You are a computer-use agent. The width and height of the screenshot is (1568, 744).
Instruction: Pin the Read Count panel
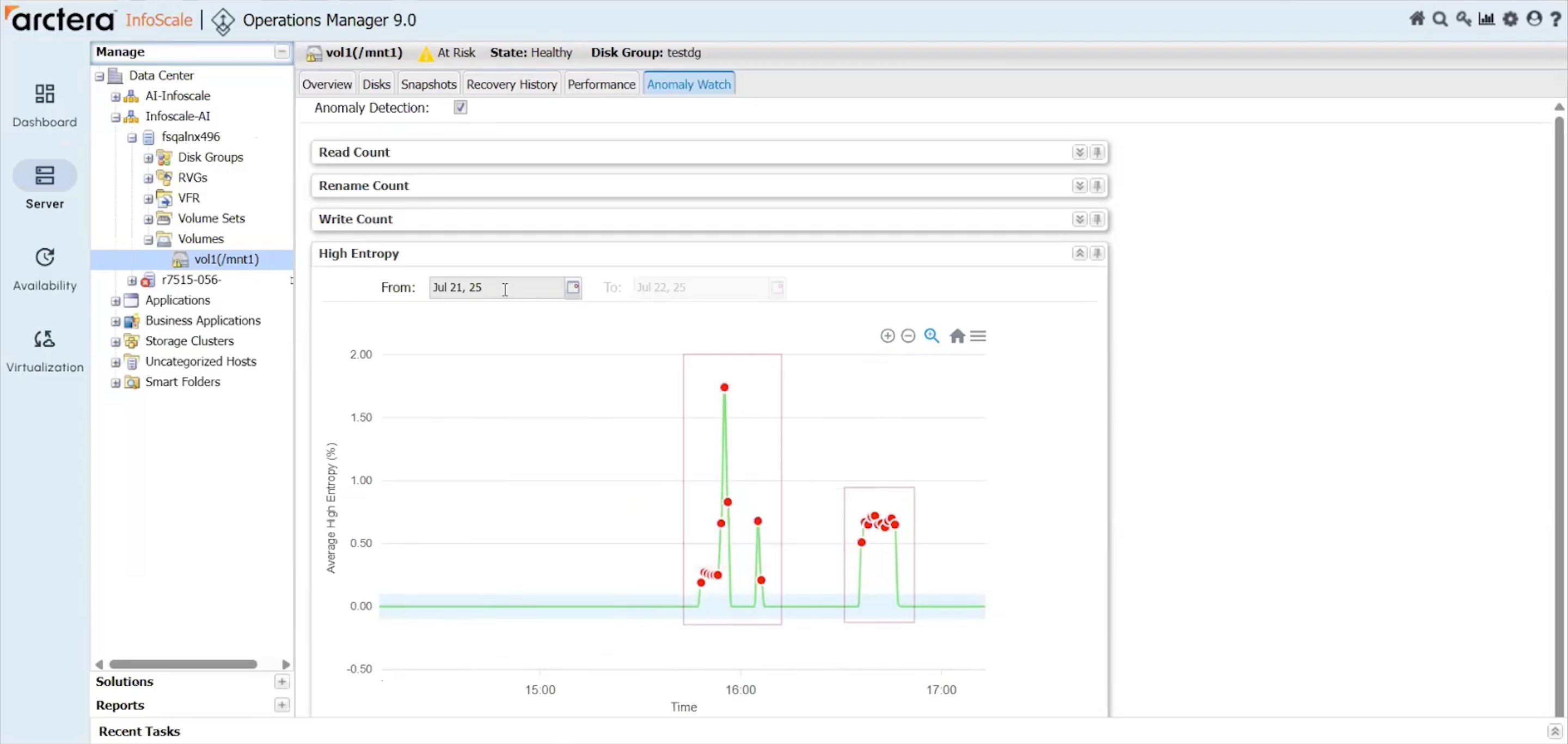point(1097,152)
